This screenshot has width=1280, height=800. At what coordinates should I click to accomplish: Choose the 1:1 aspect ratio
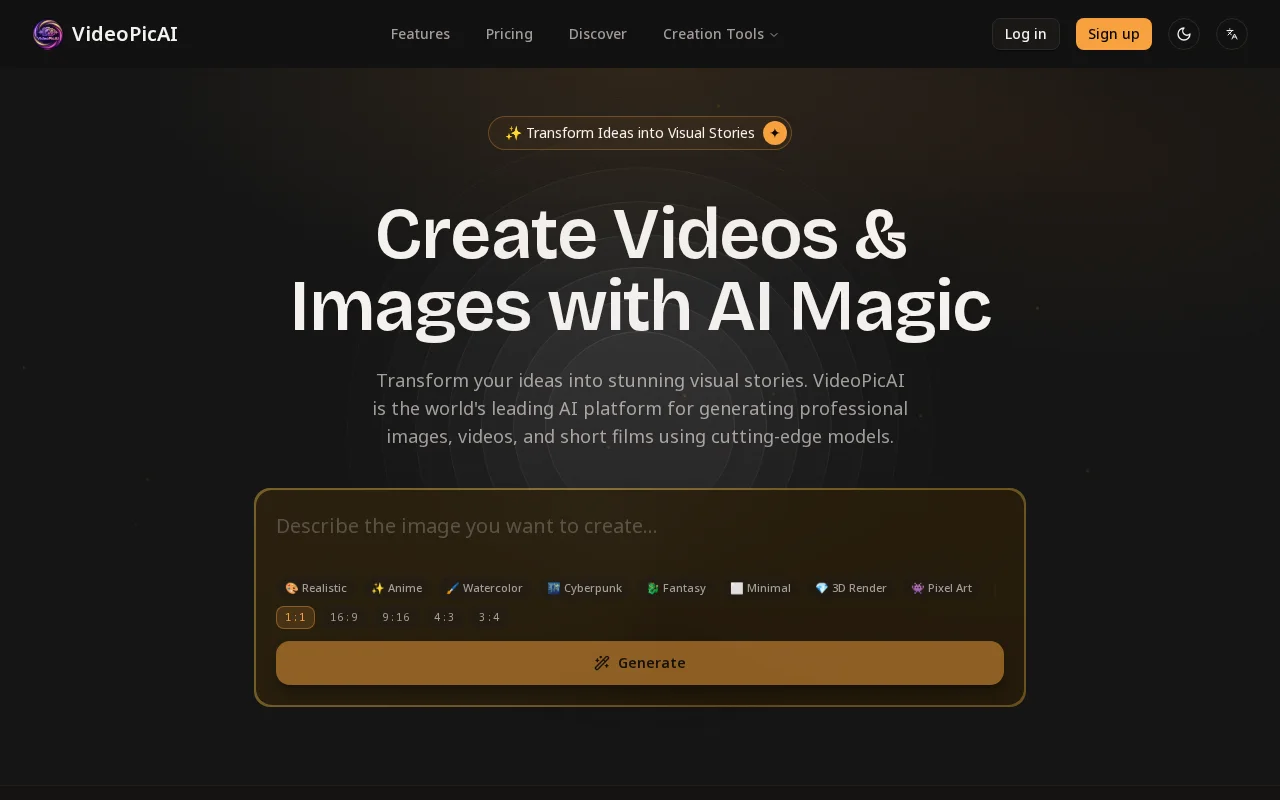coord(295,617)
